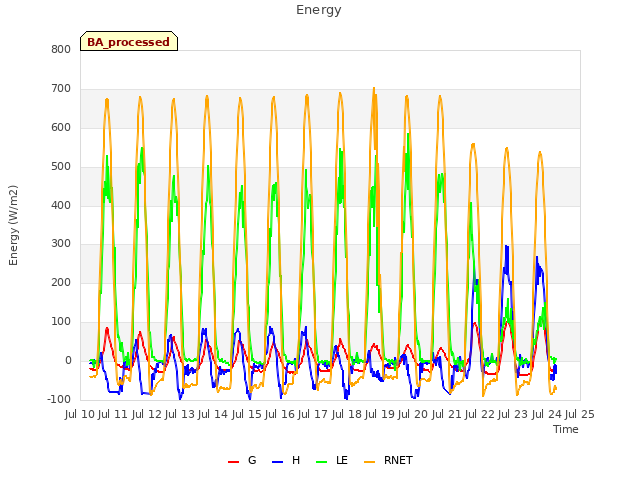Click the Energy (W/m2) y-axis label
Viewport: 640px width, 480px height.
tap(13, 225)
